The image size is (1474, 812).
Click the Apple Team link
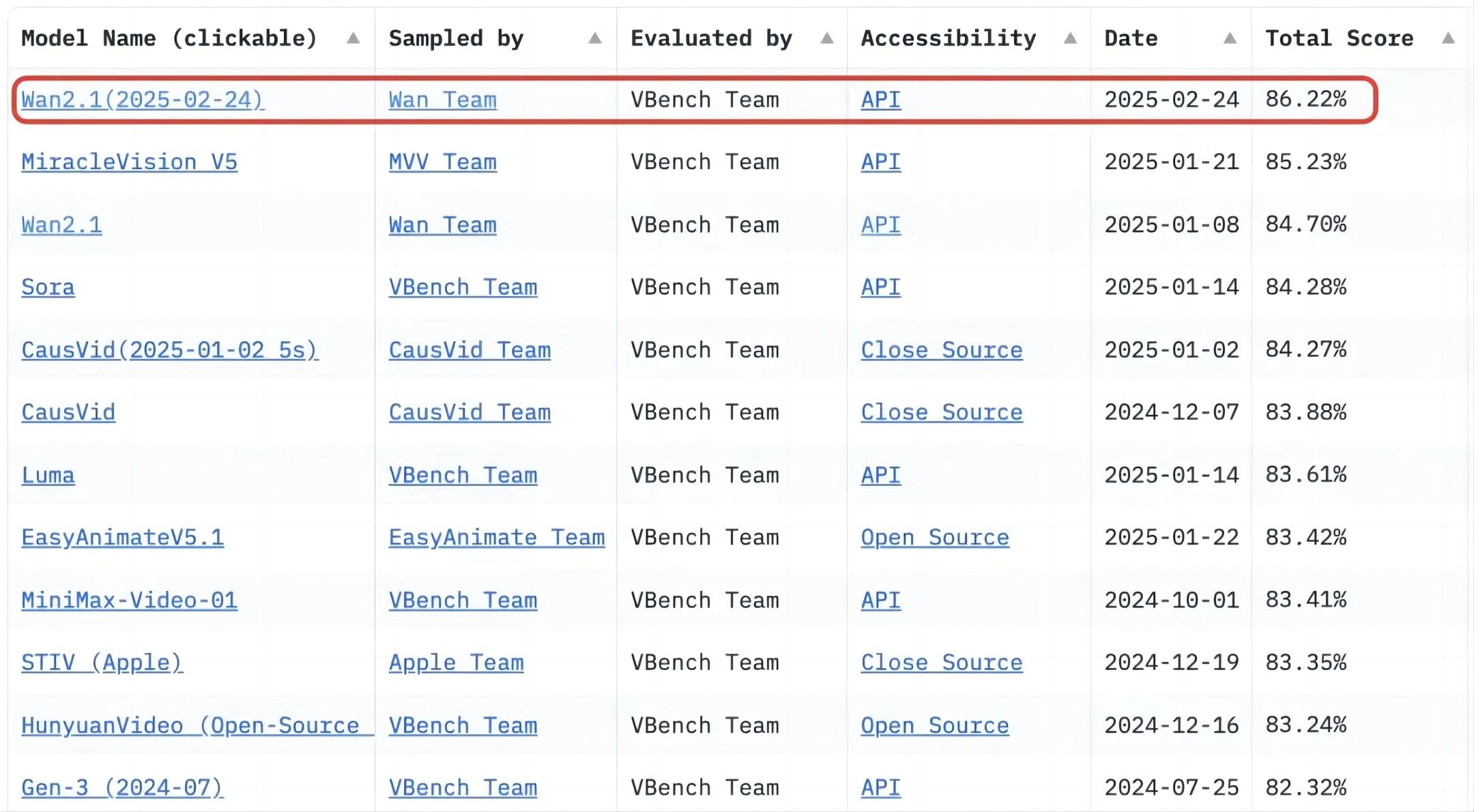[456, 663]
